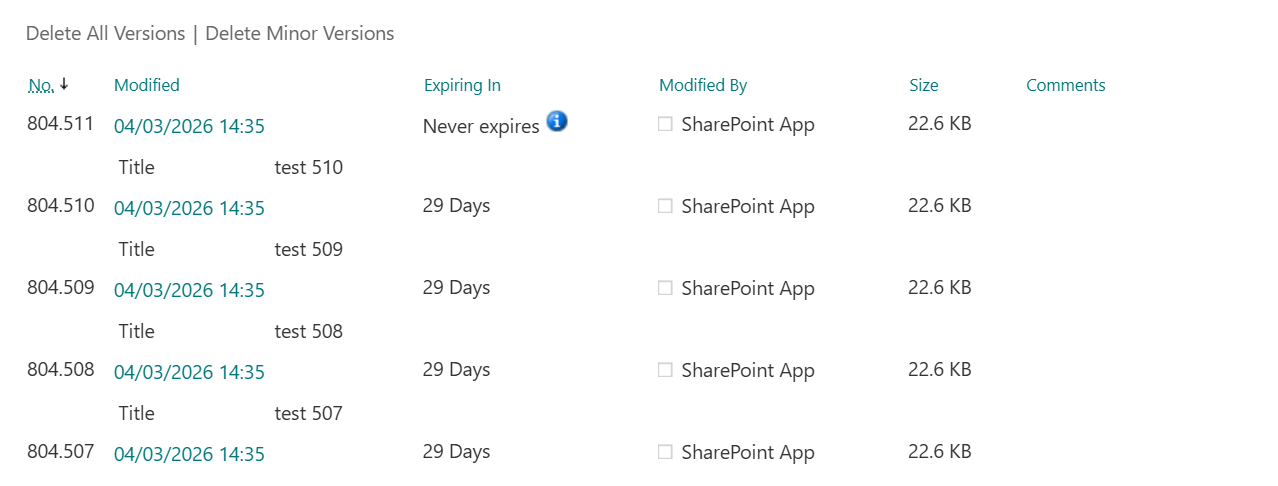Sort by the Expiring In column header

click(x=462, y=86)
